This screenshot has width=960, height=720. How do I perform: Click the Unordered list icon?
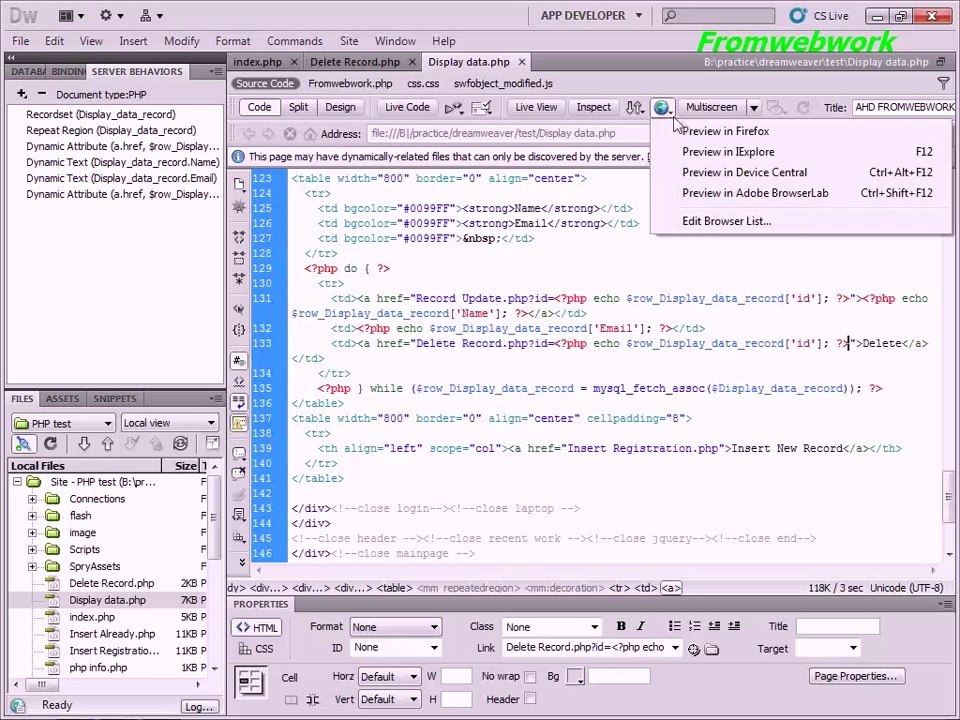[x=674, y=626]
